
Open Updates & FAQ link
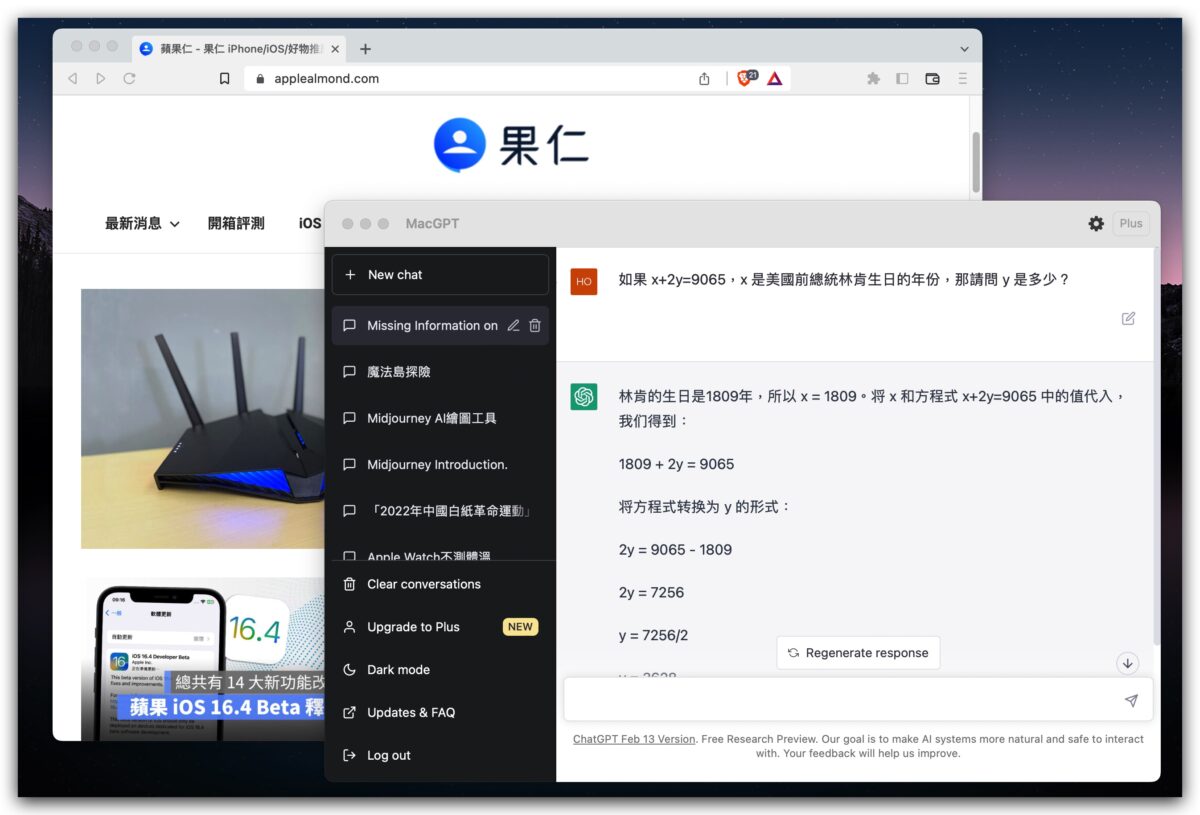click(440, 712)
